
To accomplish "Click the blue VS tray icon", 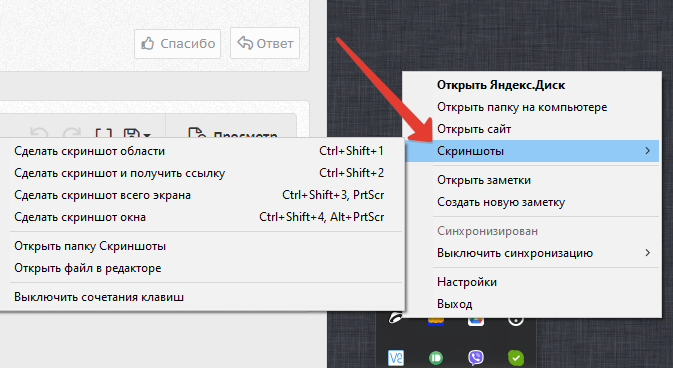I will [x=396, y=358].
